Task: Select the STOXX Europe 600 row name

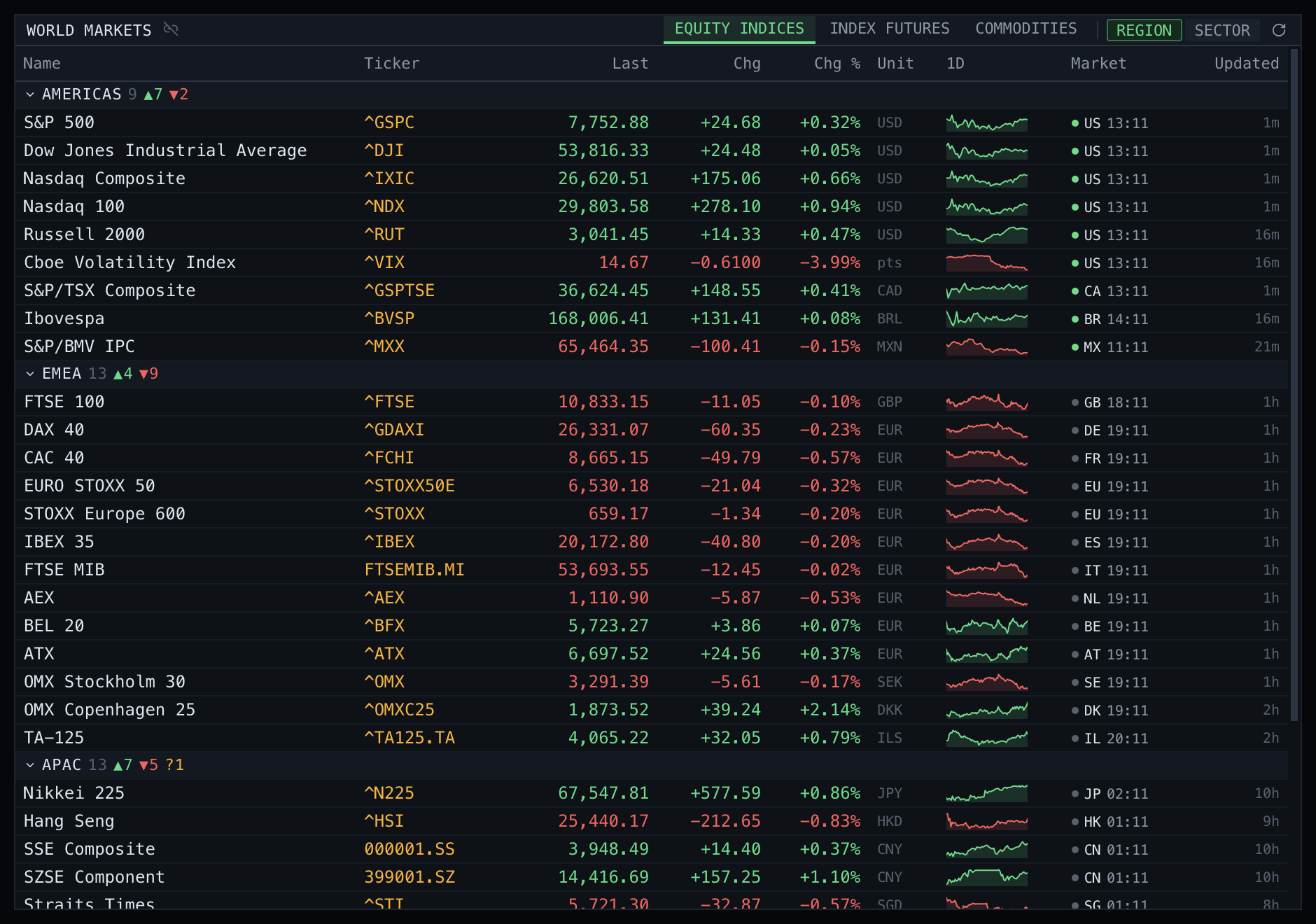Action: pyautogui.click(x=104, y=514)
